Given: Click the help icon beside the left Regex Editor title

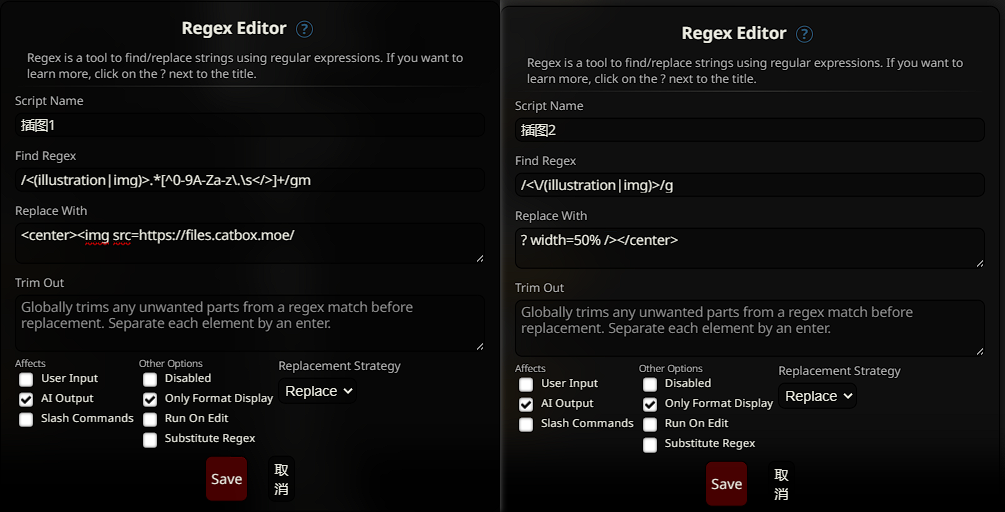Looking at the screenshot, I should click(305, 29).
